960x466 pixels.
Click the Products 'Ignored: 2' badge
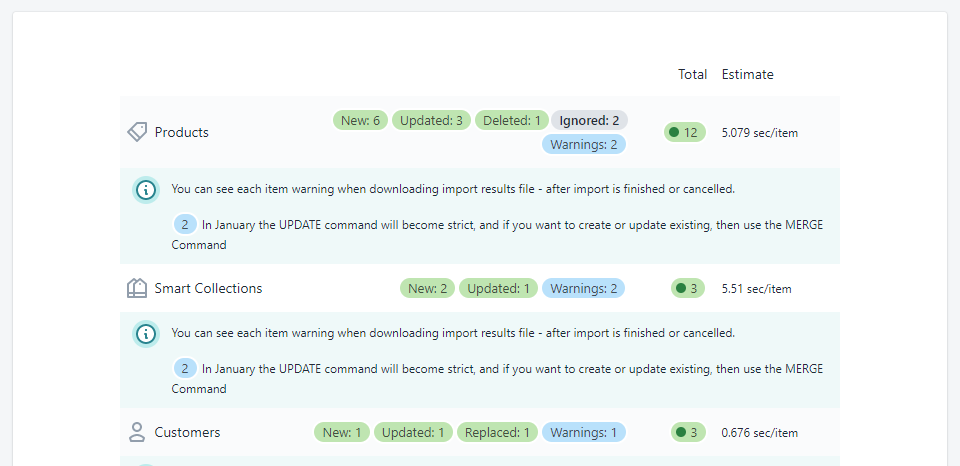[x=589, y=120]
